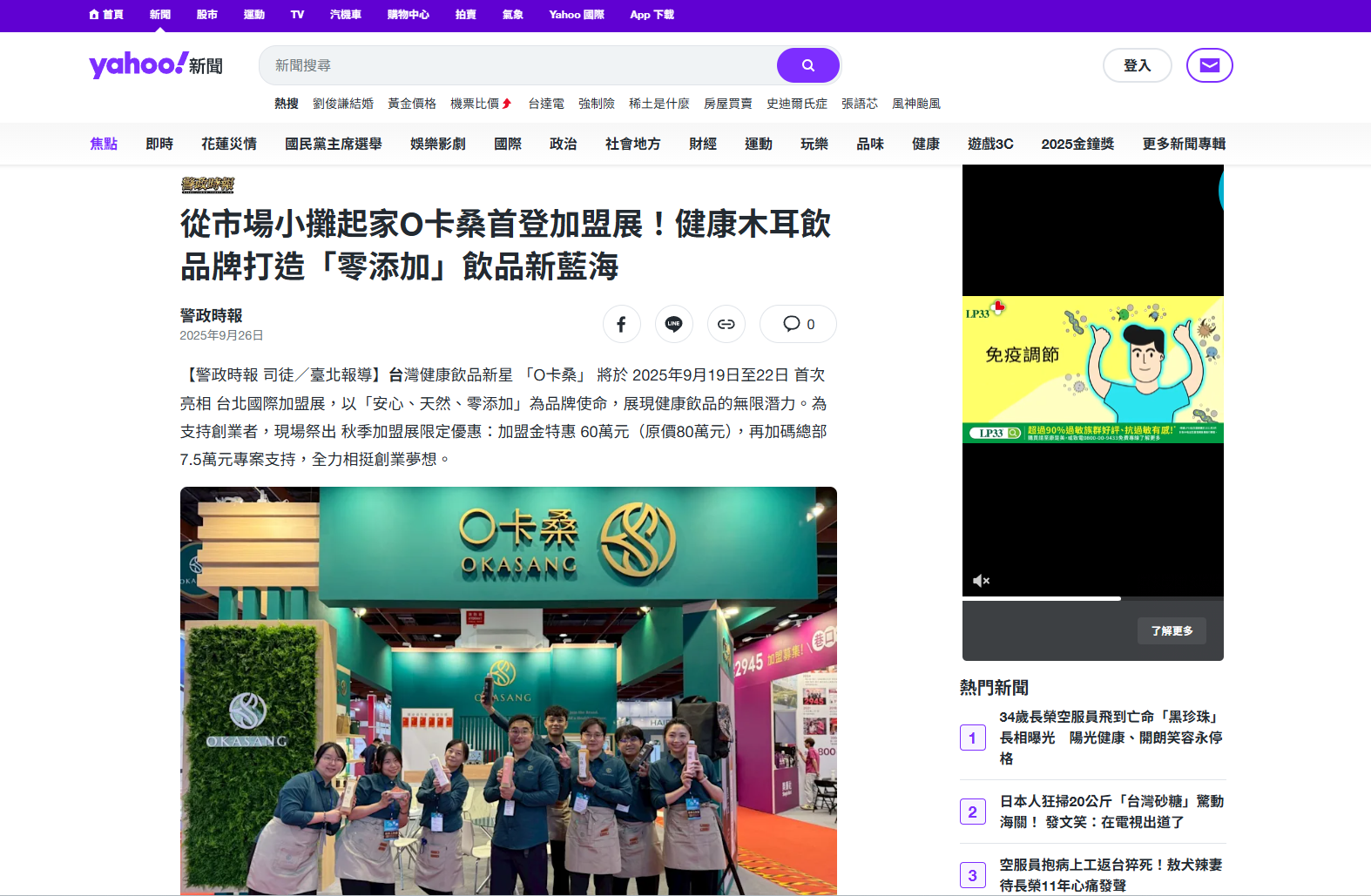The width and height of the screenshot is (1371, 896).
Task: Select the 財經 category tab
Action: (702, 144)
